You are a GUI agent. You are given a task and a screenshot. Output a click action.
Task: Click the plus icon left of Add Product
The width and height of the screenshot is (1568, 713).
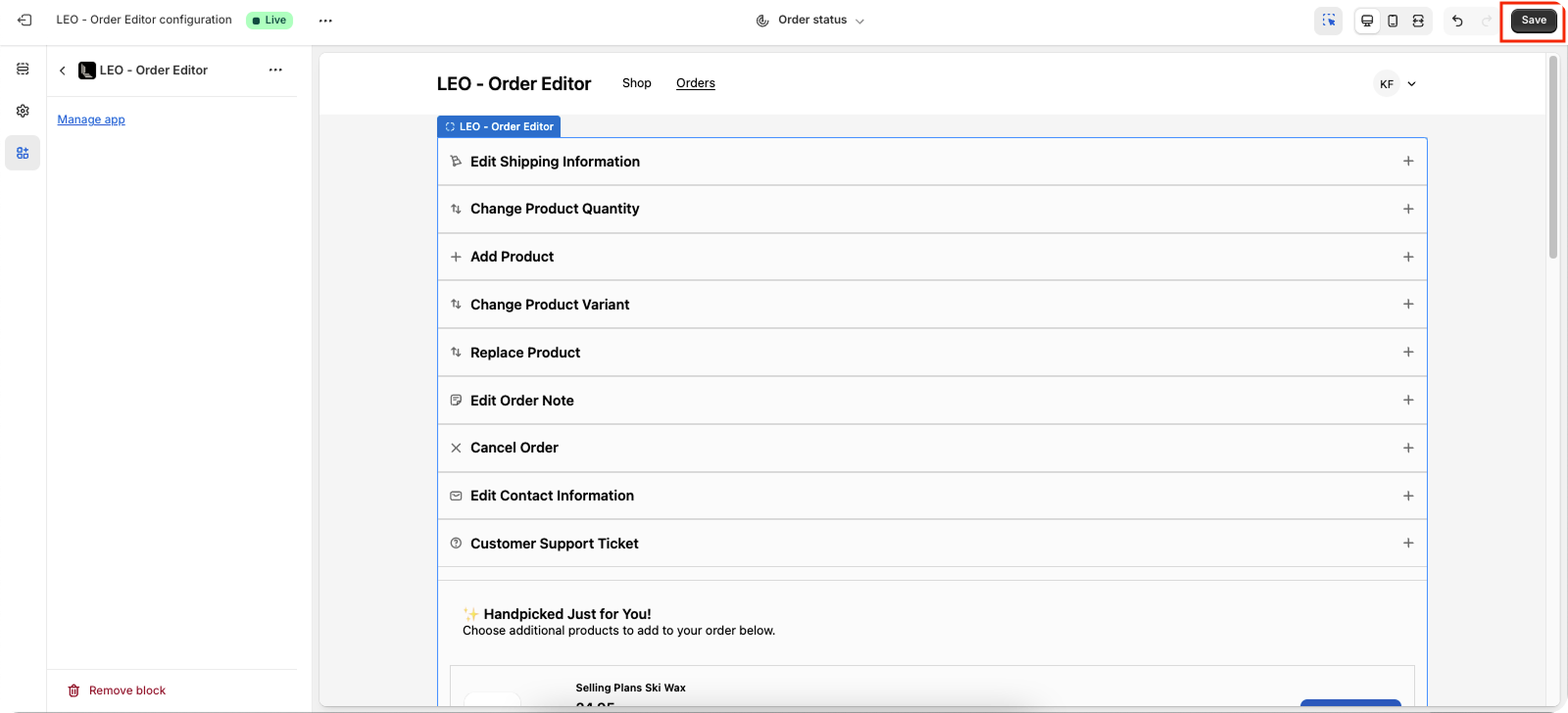pyautogui.click(x=456, y=257)
